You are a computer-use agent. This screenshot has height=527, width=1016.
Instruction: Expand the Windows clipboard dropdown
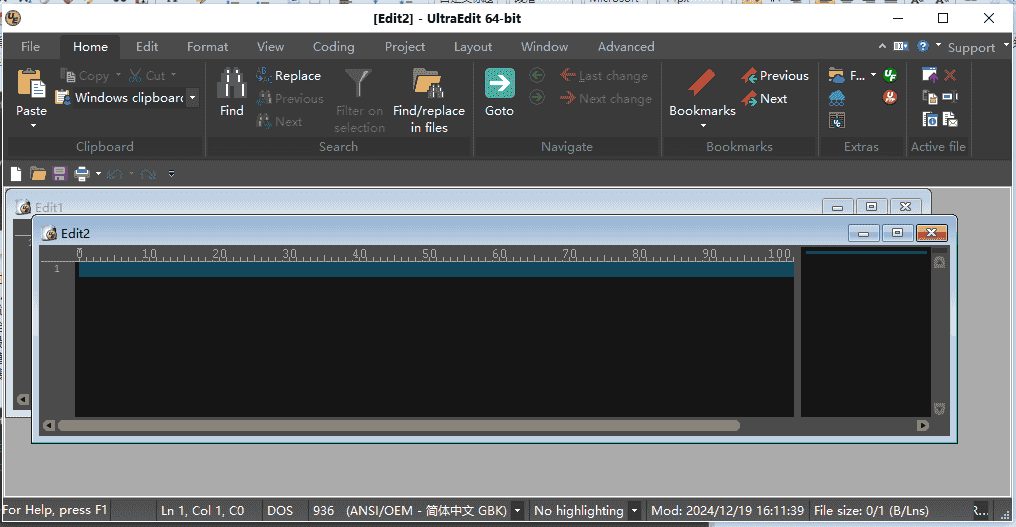pyautogui.click(x=192, y=98)
